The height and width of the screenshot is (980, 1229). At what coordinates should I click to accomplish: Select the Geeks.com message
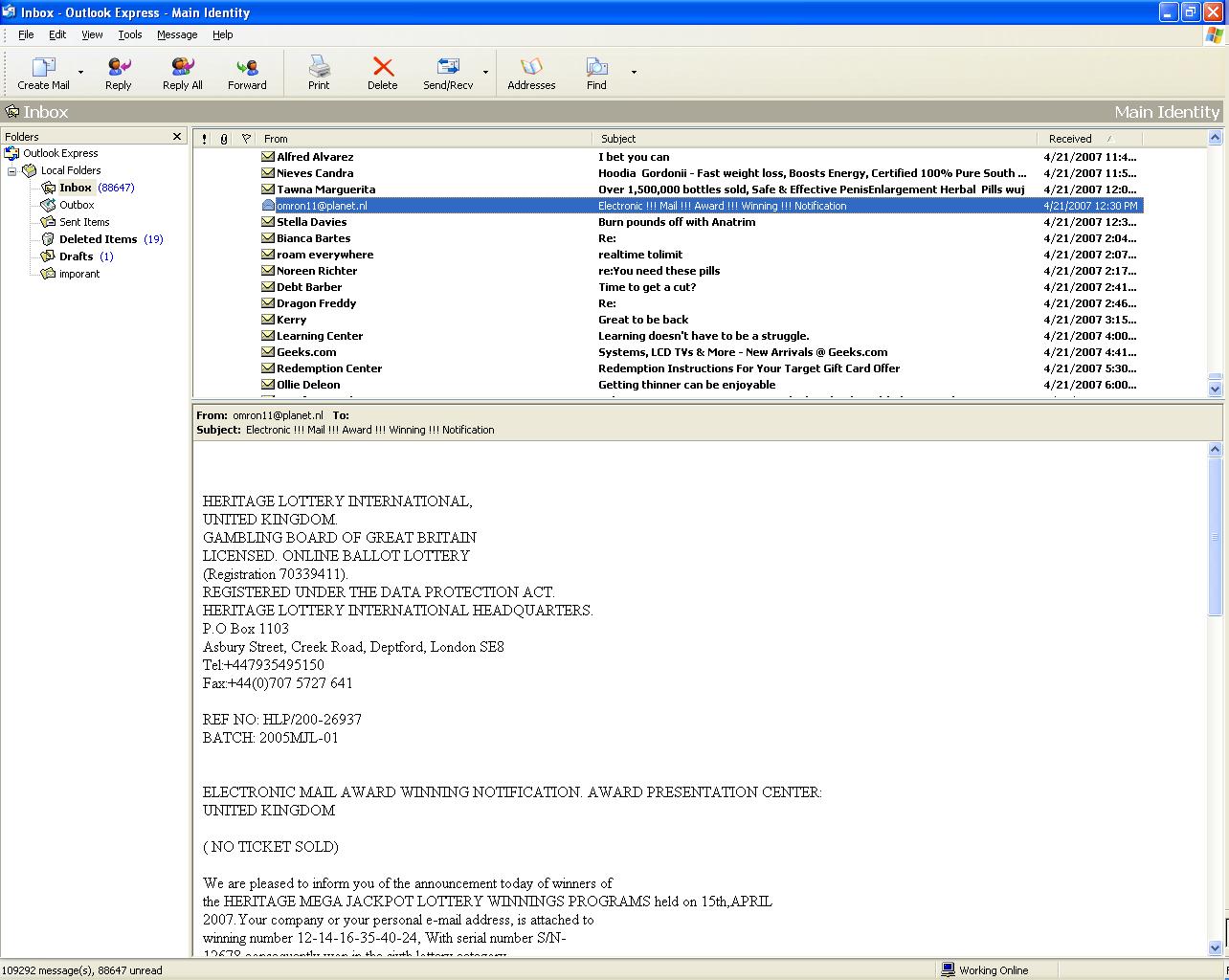pos(668,352)
